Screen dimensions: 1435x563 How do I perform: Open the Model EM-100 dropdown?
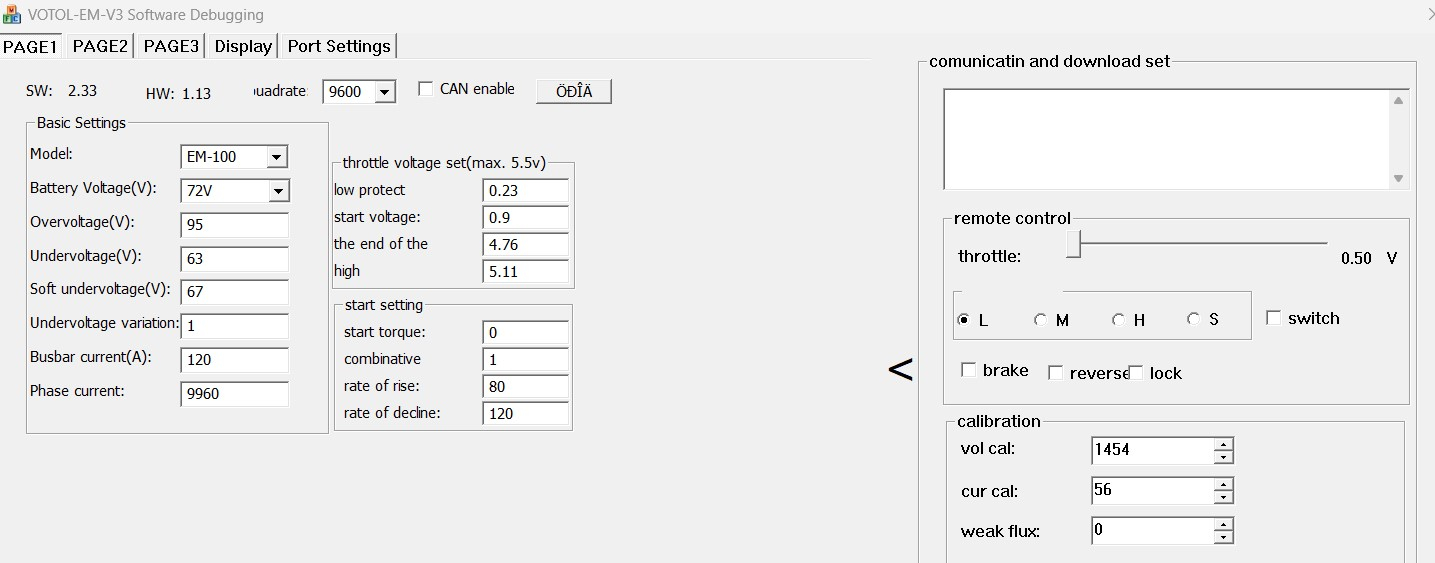277,157
